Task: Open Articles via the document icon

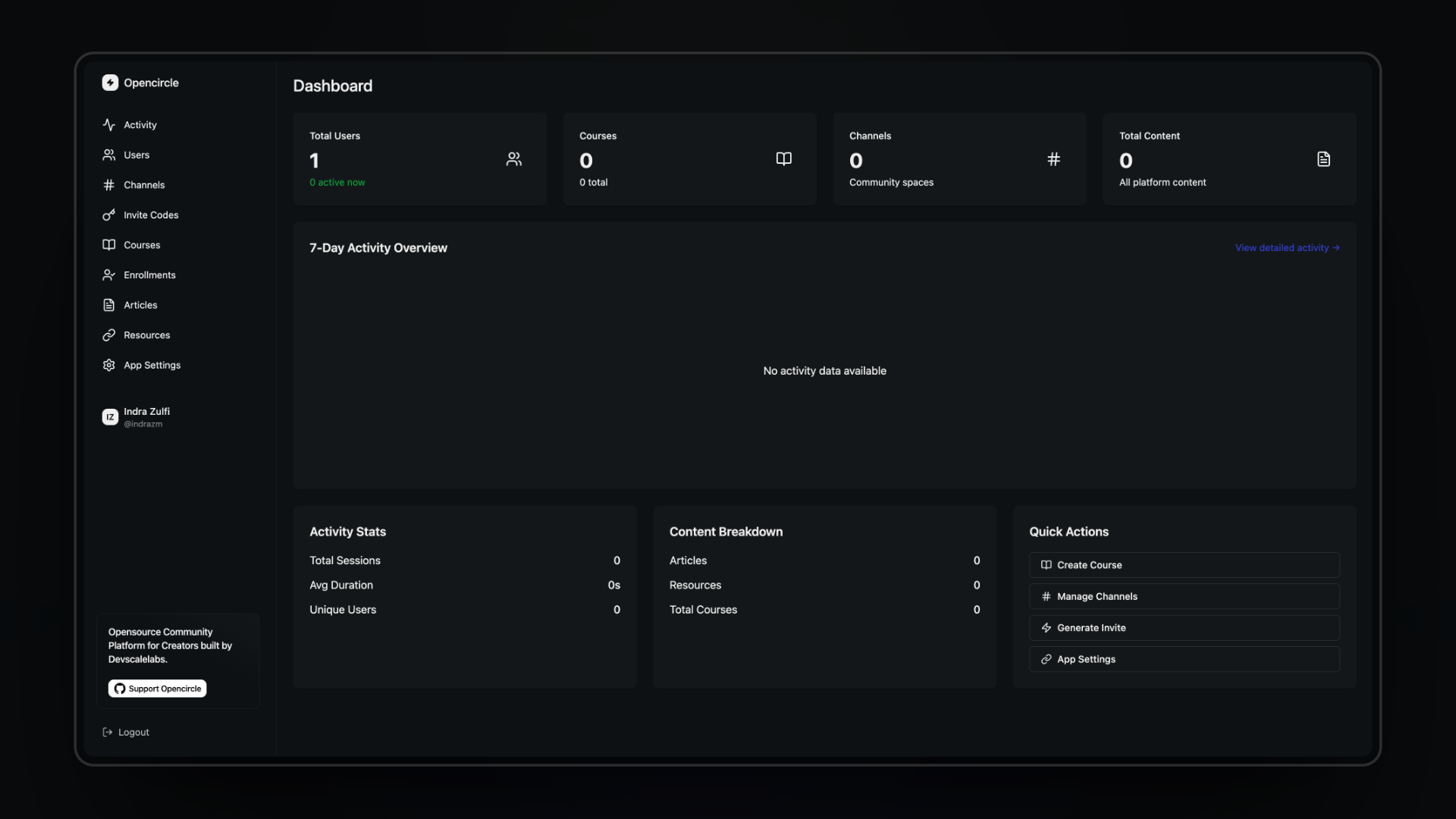Action: click(109, 304)
